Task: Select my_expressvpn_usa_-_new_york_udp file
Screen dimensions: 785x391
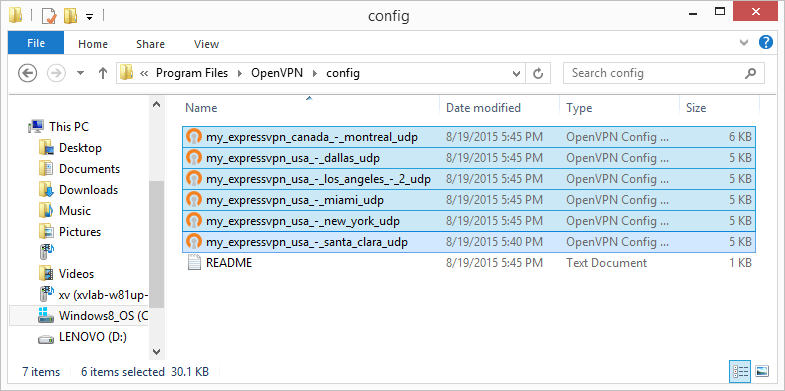Action: (x=469, y=221)
